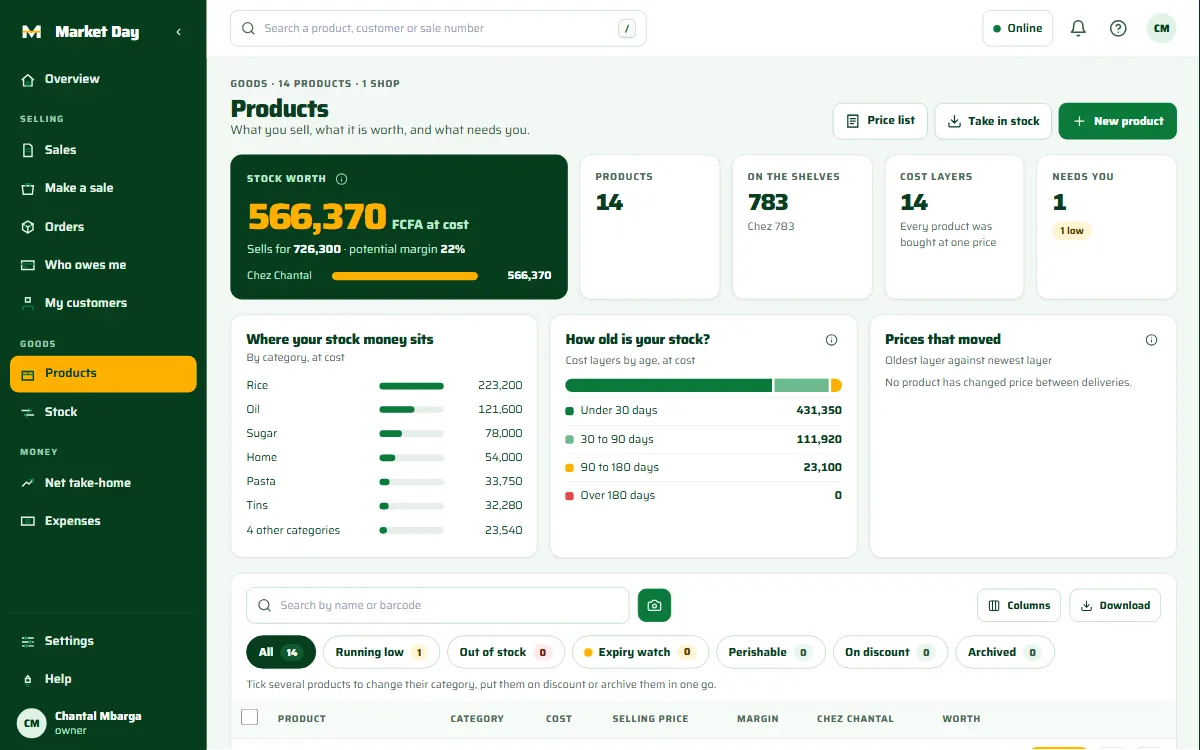Filter by Out of stock
This screenshot has height=750, width=1200.
pos(506,652)
